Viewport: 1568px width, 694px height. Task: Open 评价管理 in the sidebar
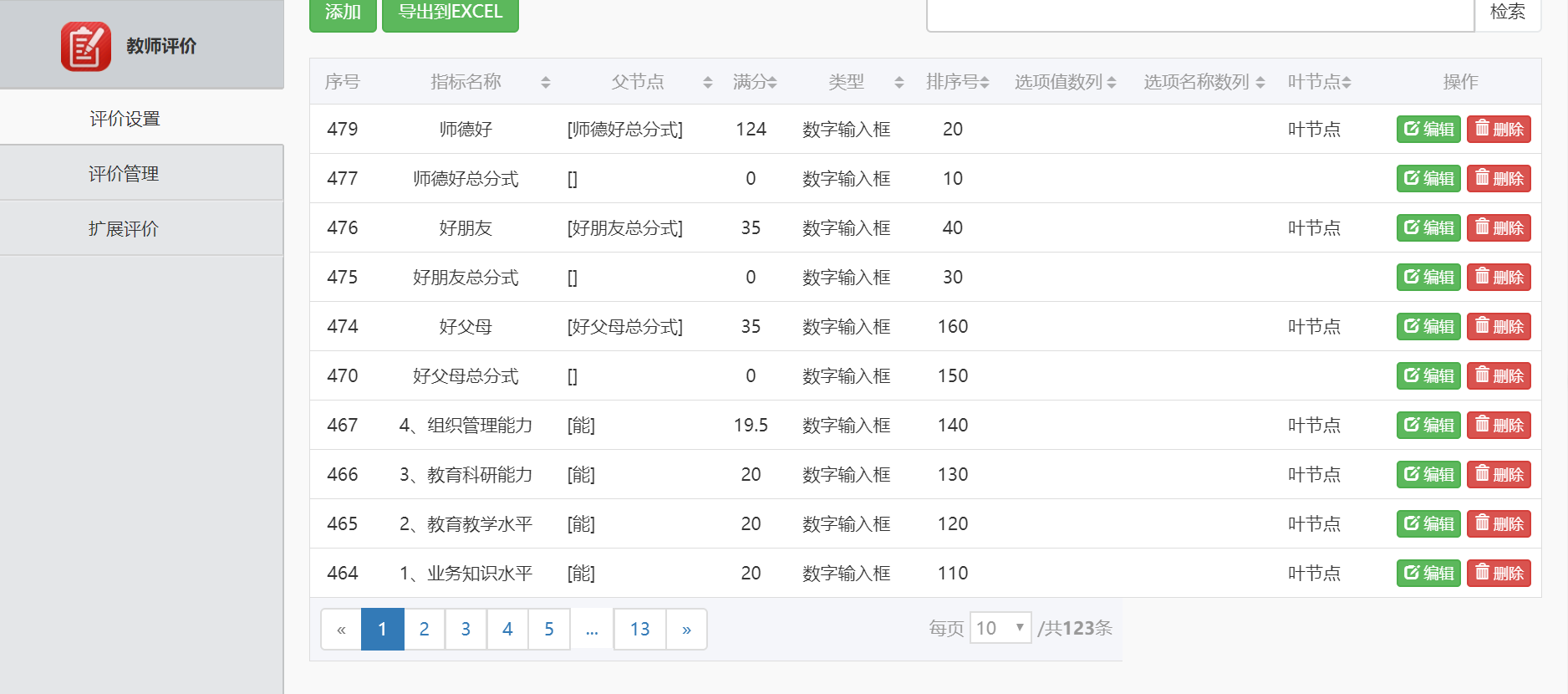(124, 173)
